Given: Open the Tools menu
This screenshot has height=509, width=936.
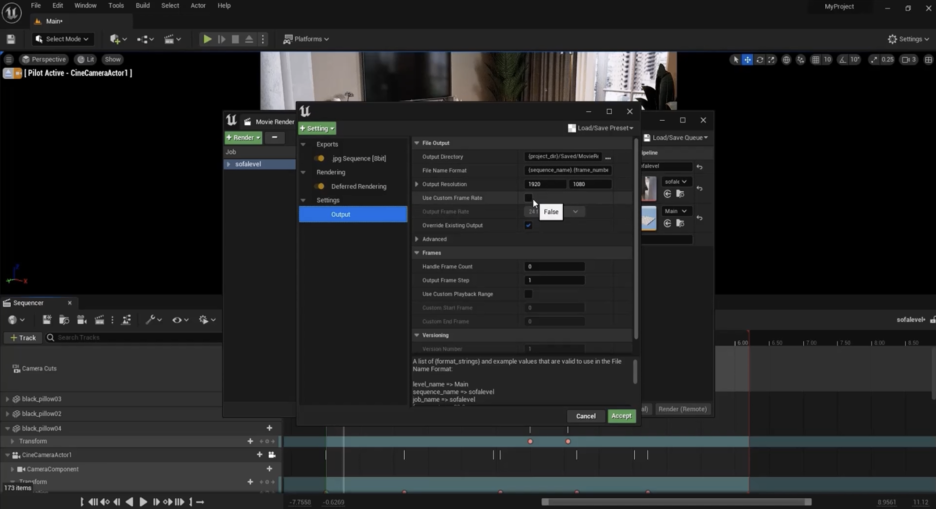Looking at the screenshot, I should coord(116,5).
